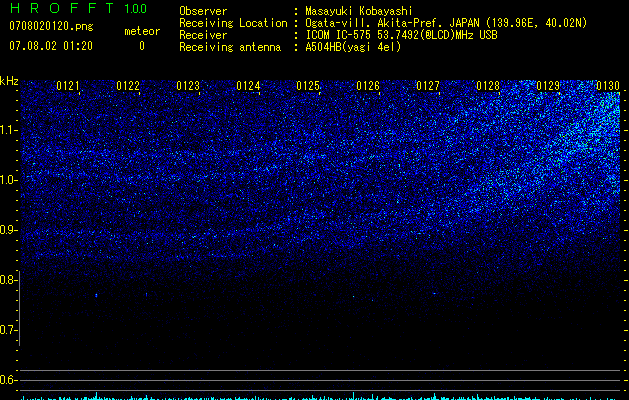Click the 0125 time marker

(308, 86)
